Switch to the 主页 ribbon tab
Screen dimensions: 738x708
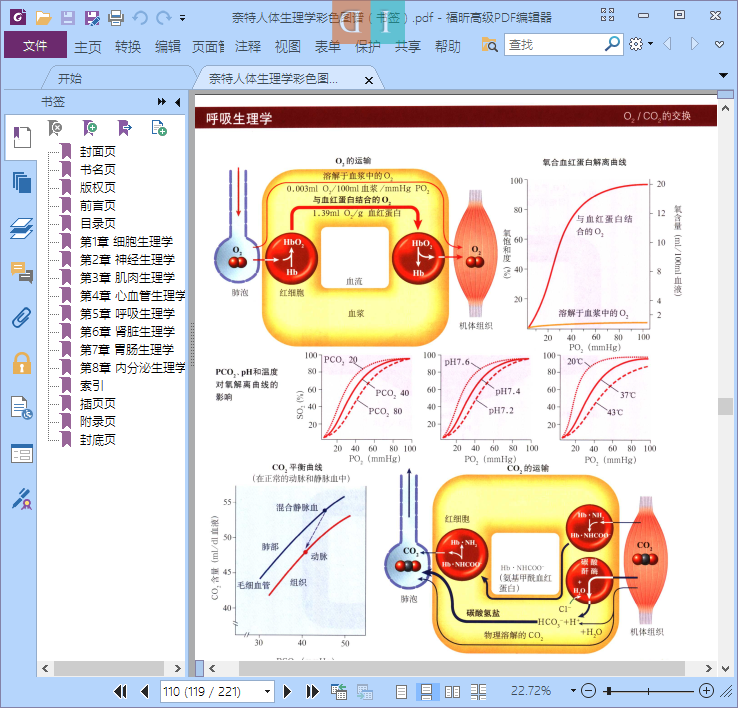click(88, 46)
